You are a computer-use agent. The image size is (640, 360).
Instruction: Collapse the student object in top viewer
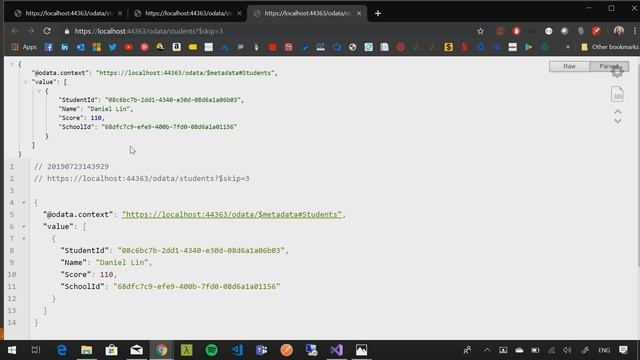click(39, 91)
